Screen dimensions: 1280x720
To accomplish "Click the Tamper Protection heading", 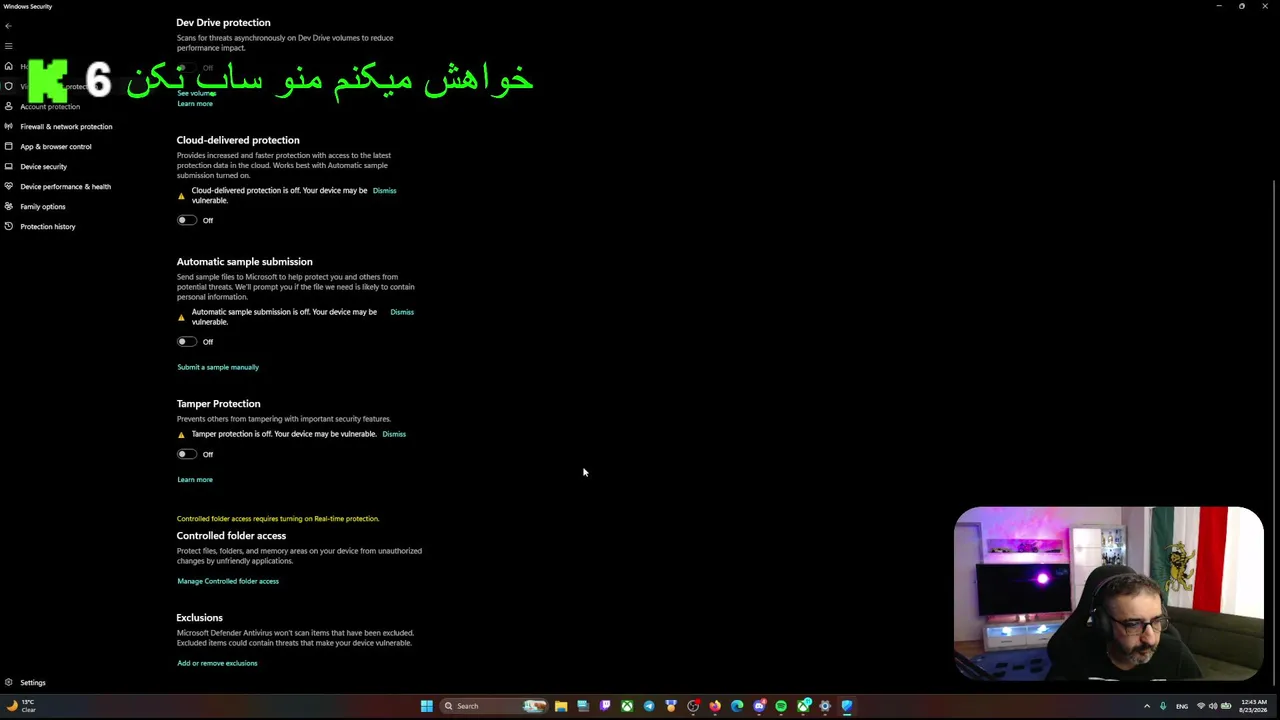I will tap(218, 404).
